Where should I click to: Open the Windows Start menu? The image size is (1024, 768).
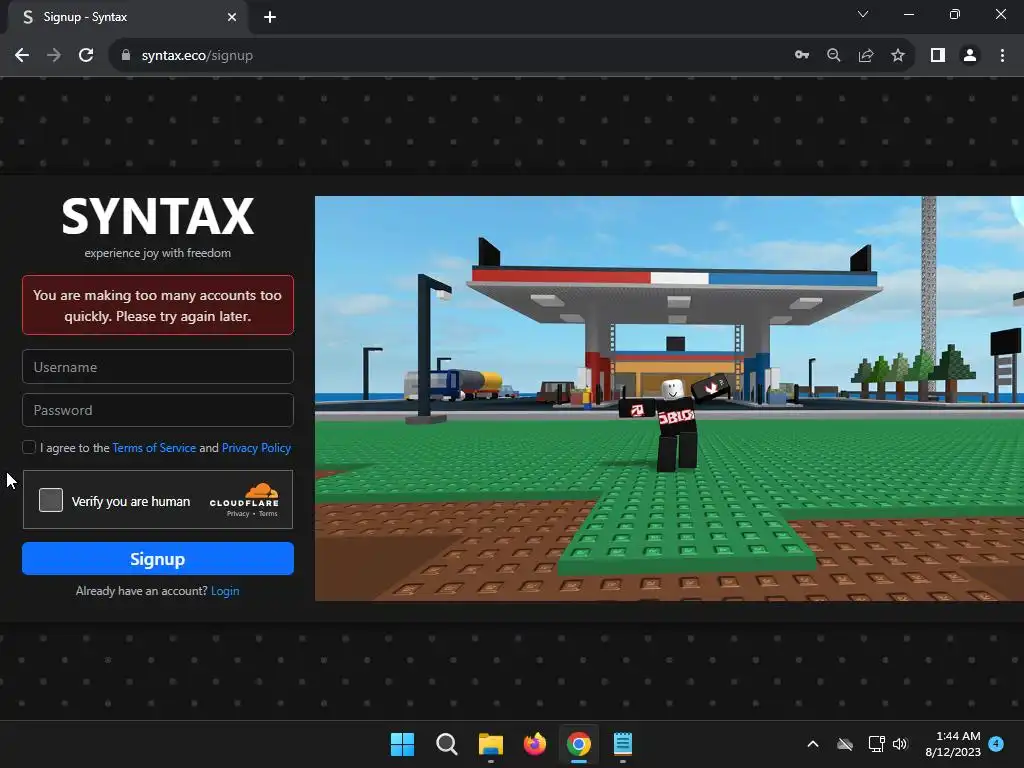tap(402, 744)
